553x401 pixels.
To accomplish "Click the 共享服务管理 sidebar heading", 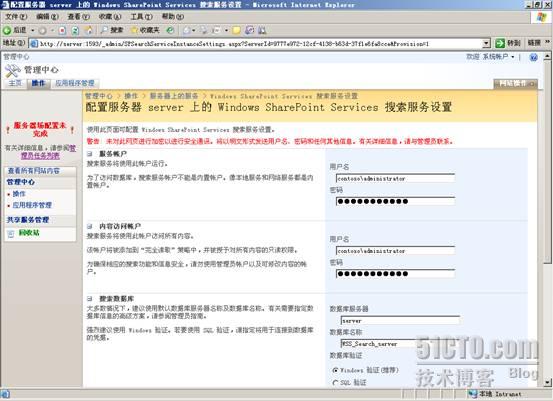I will pos(28,220).
